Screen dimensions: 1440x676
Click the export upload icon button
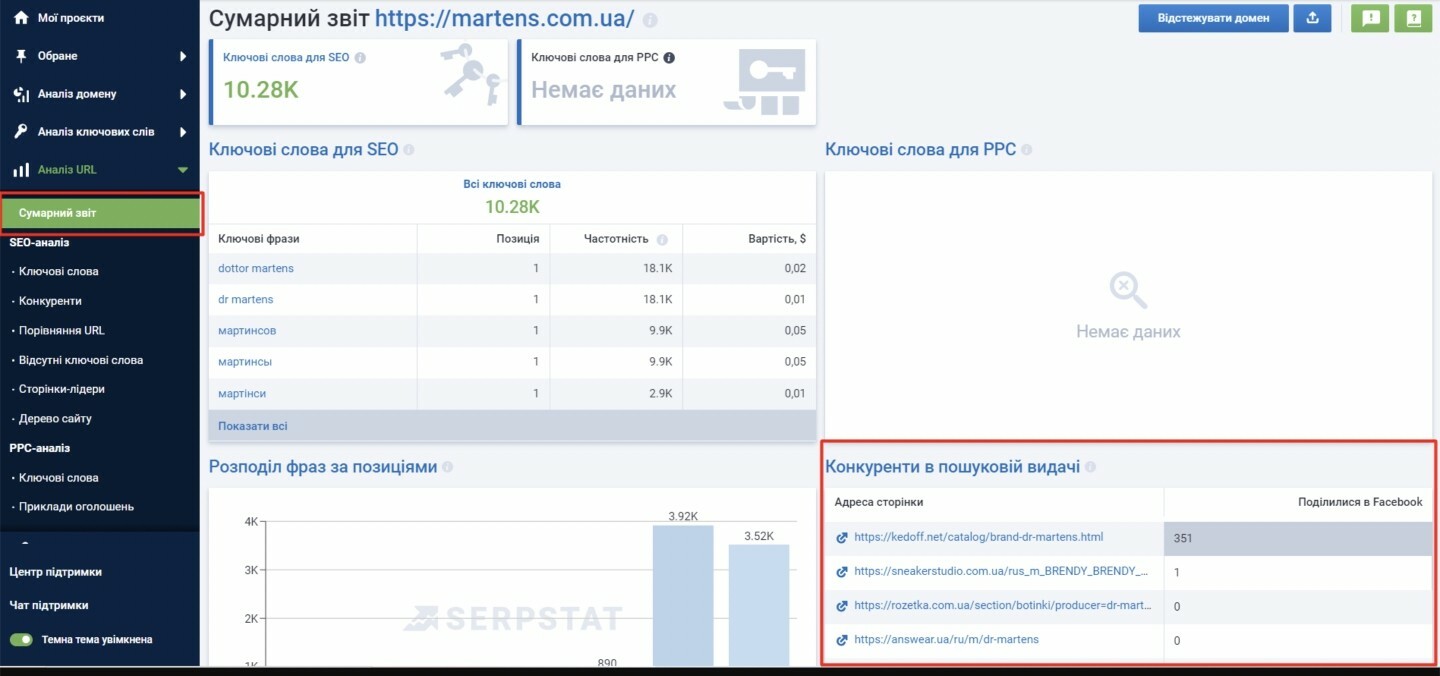point(1313,18)
